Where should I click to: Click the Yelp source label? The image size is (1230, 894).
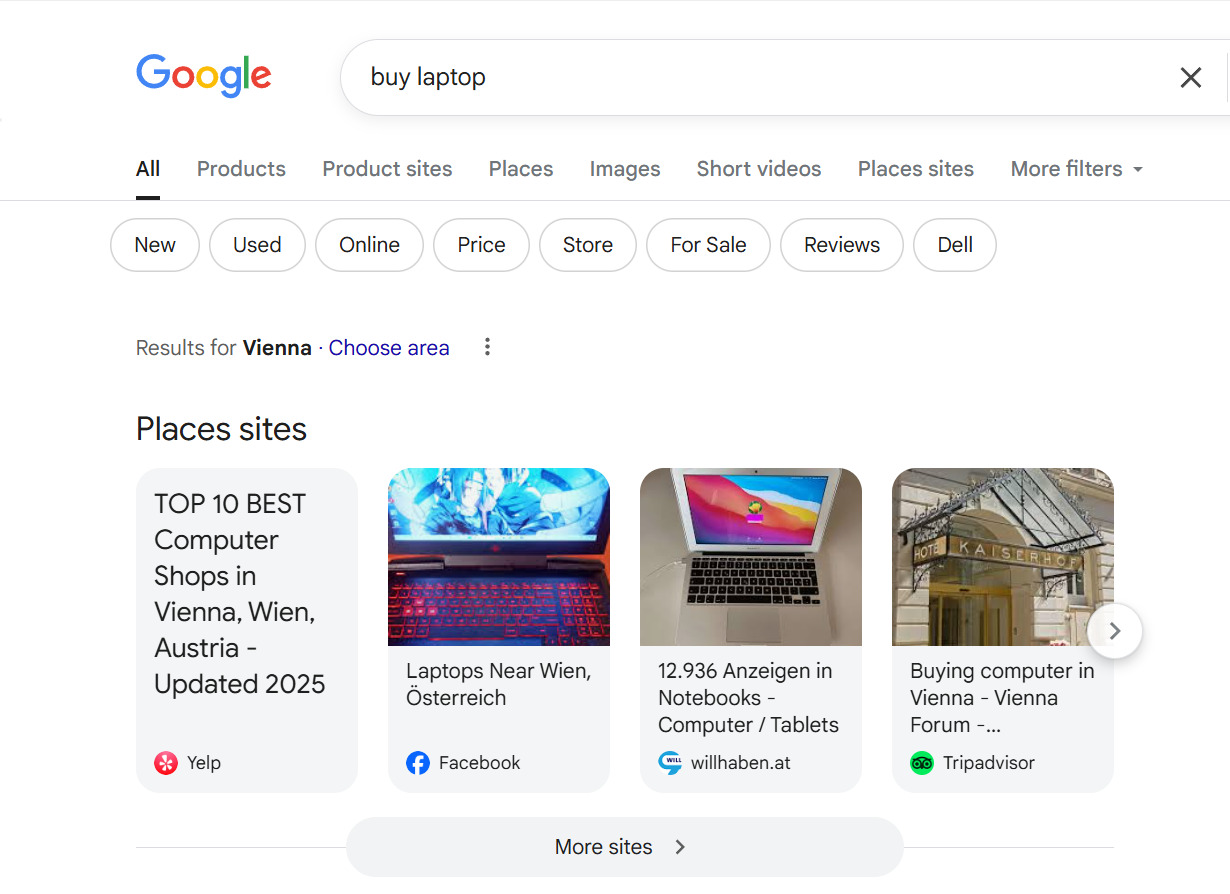point(204,763)
